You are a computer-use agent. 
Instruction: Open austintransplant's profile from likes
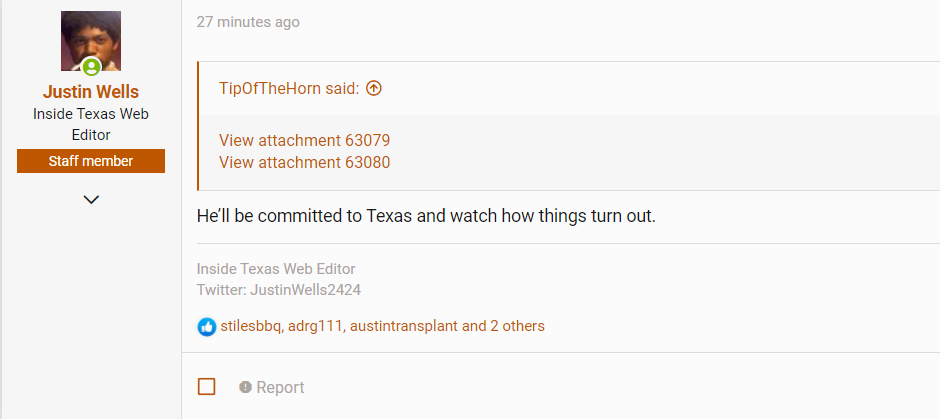click(x=402, y=326)
